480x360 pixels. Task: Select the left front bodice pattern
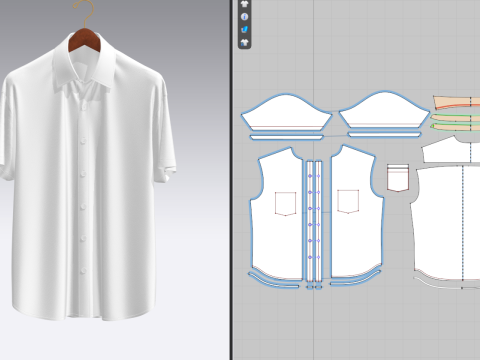tap(277, 213)
